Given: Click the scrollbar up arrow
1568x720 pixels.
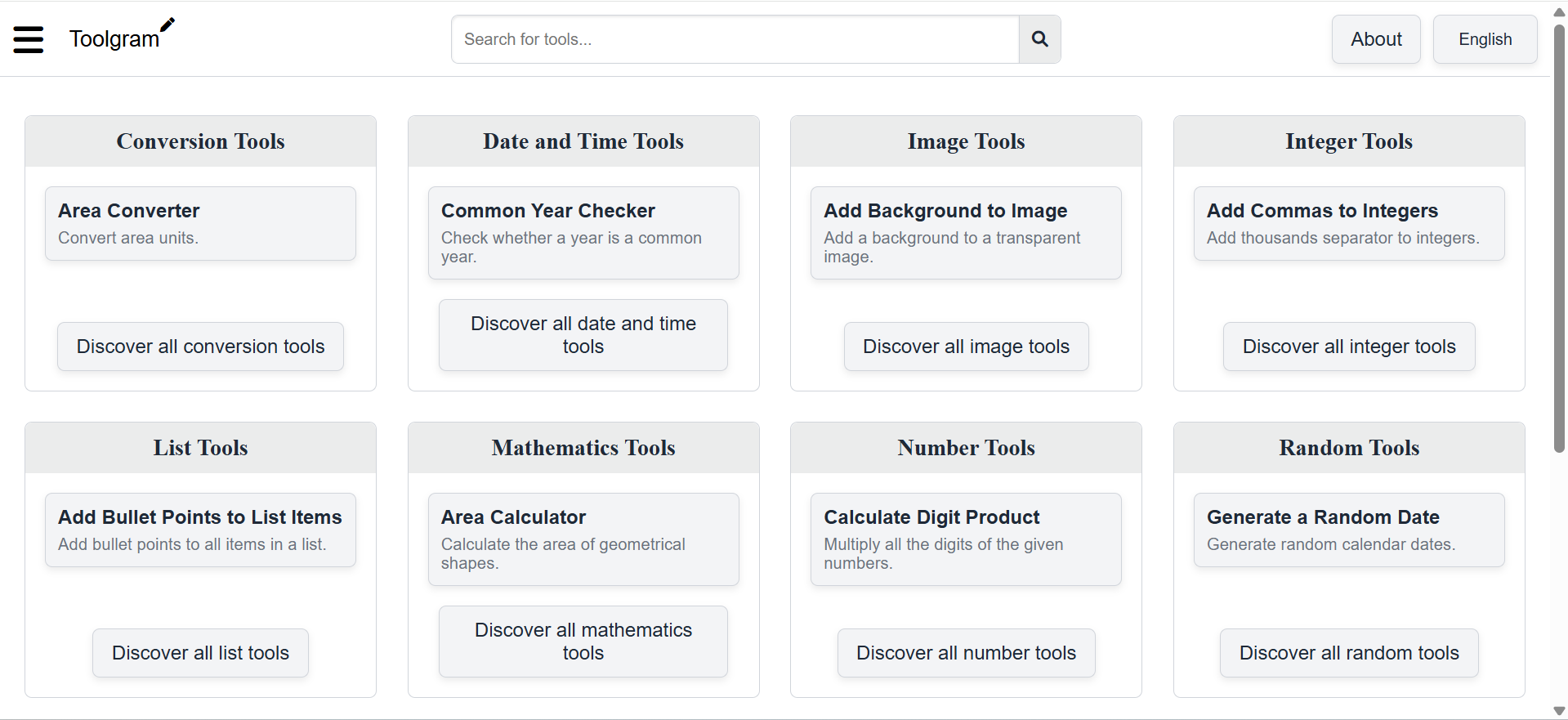Looking at the screenshot, I should tap(1559, 11).
